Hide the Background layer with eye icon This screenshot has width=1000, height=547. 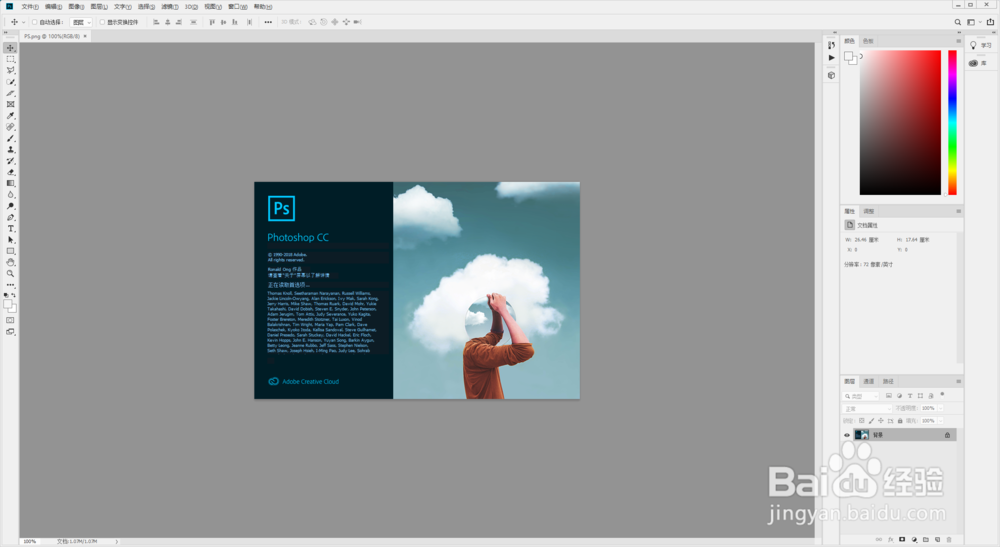[x=847, y=435]
